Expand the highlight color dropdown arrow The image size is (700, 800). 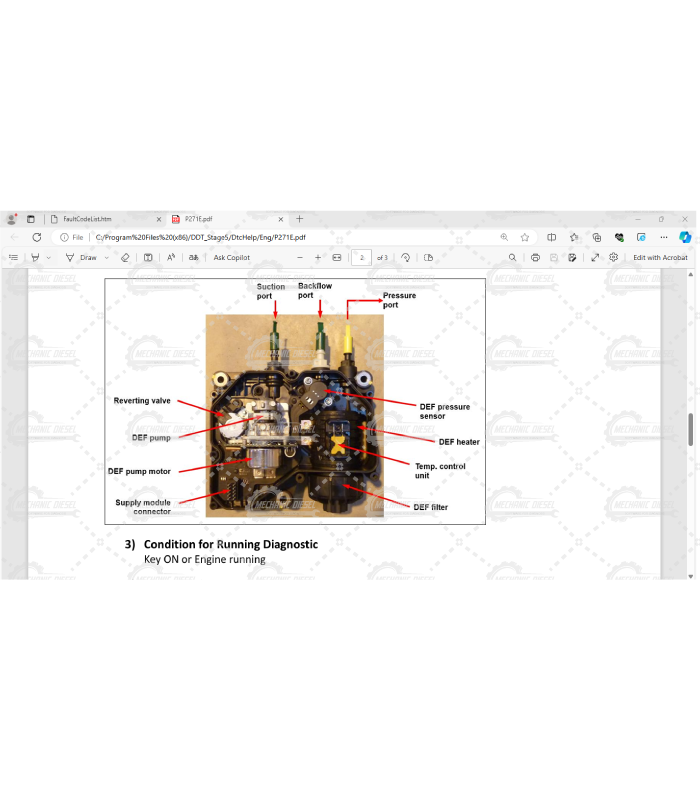48,257
